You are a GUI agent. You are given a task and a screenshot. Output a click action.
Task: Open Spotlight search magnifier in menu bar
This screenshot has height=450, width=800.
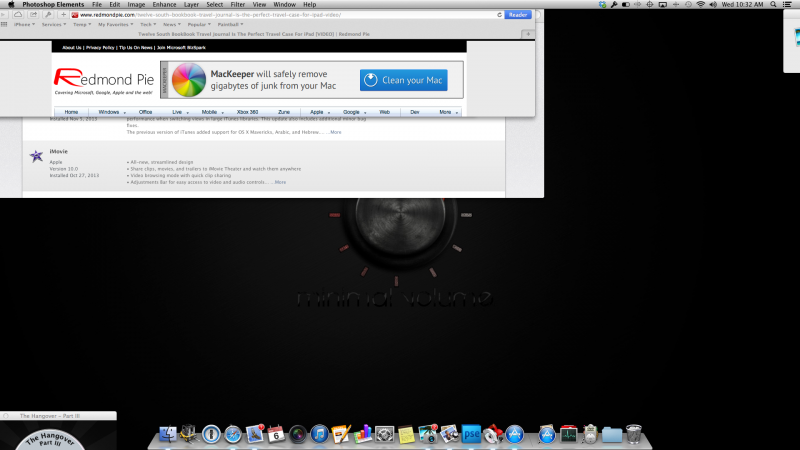[x=773, y=4]
